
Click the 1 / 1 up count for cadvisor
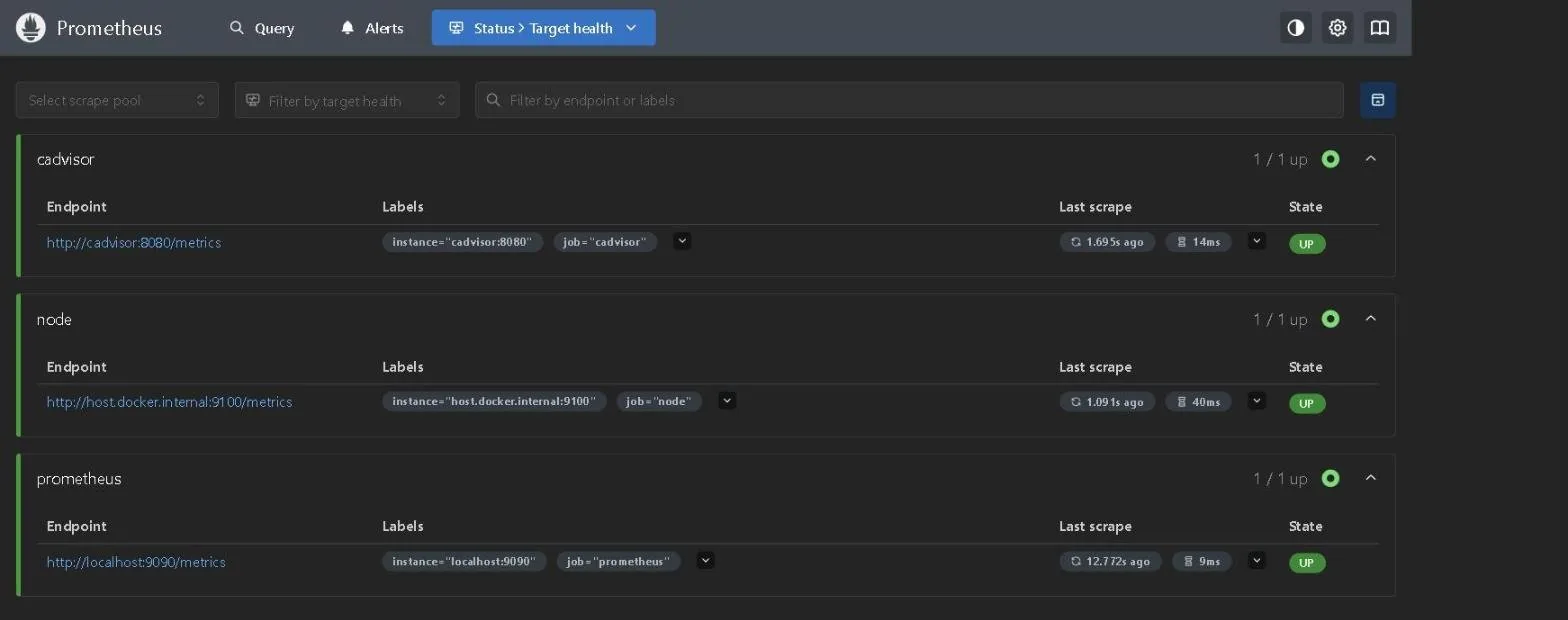[x=1280, y=159]
